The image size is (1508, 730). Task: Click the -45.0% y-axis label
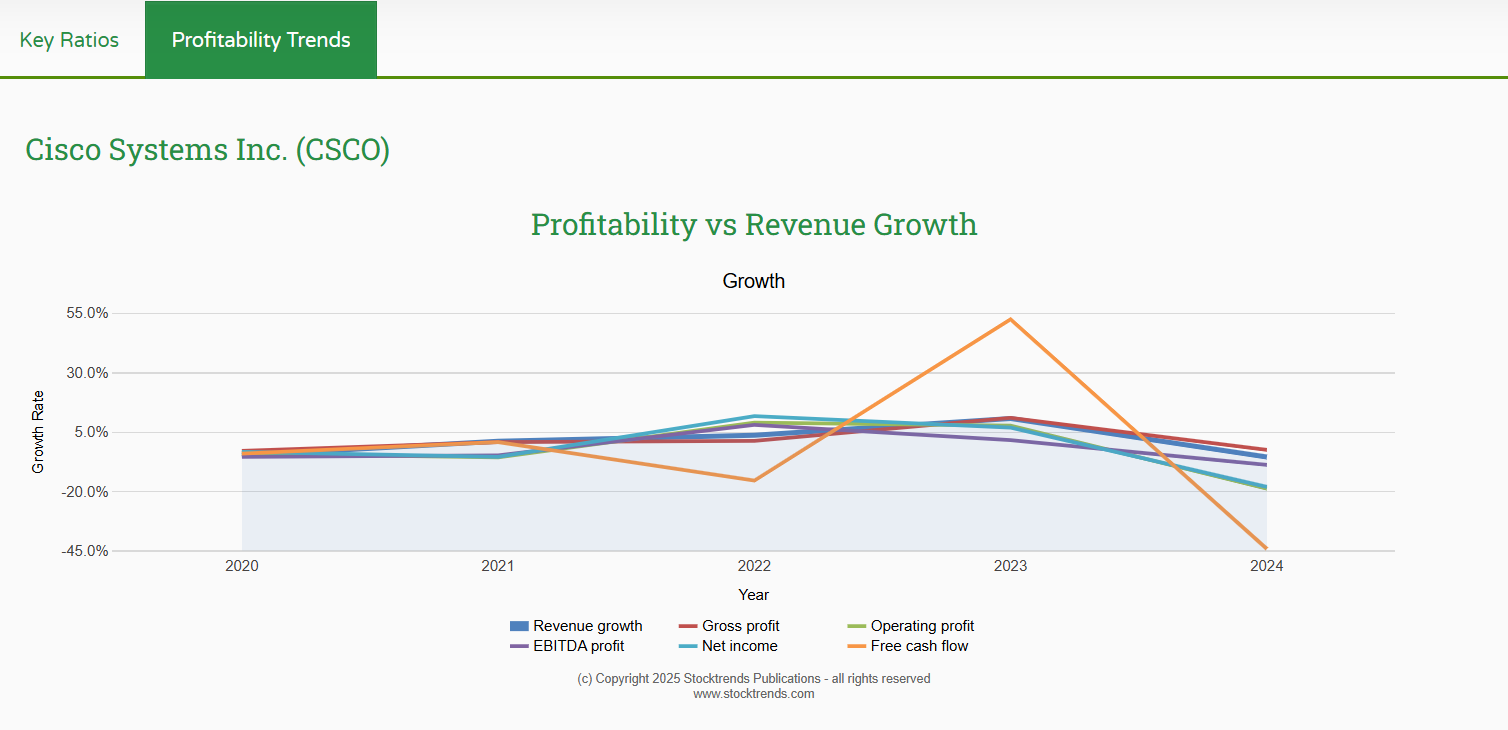coord(82,551)
